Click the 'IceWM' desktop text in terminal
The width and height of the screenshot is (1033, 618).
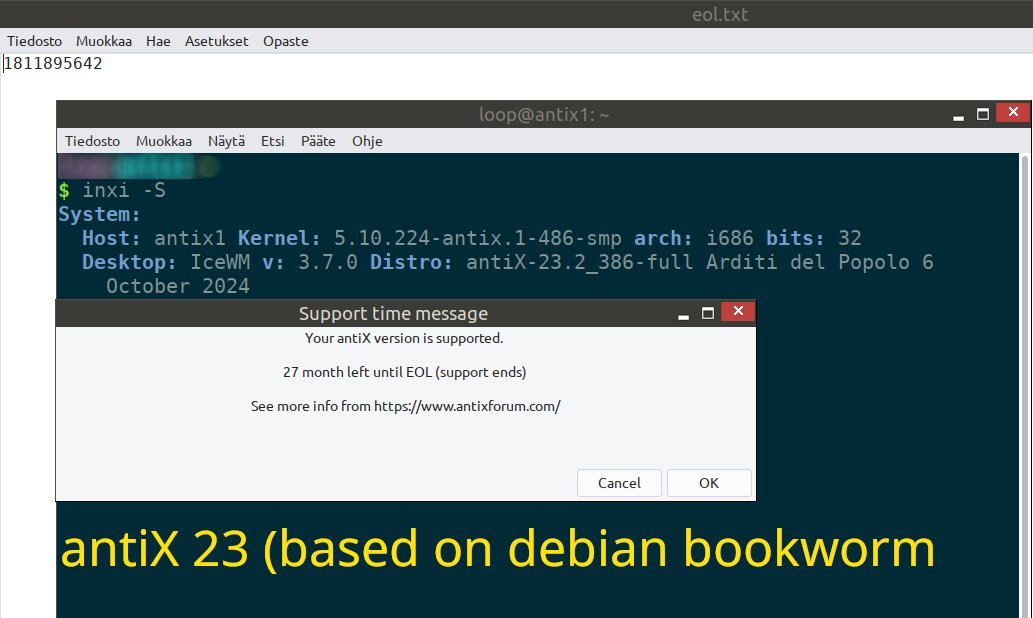tap(220, 262)
